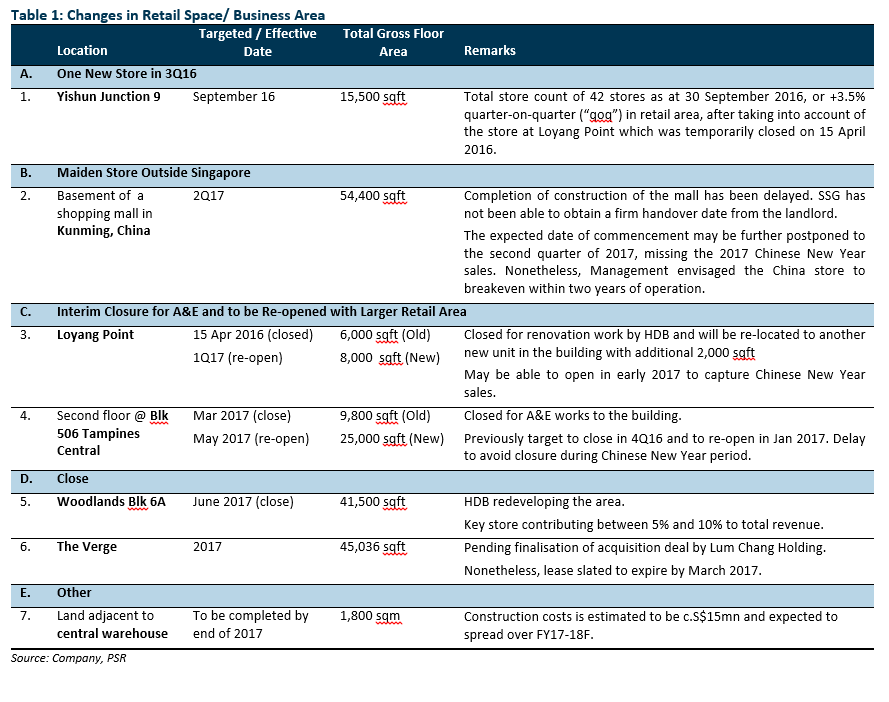Image resolution: width=889 pixels, height=702 pixels.
Task: Click the 'Loyang Point' location cell
Action: (95, 335)
